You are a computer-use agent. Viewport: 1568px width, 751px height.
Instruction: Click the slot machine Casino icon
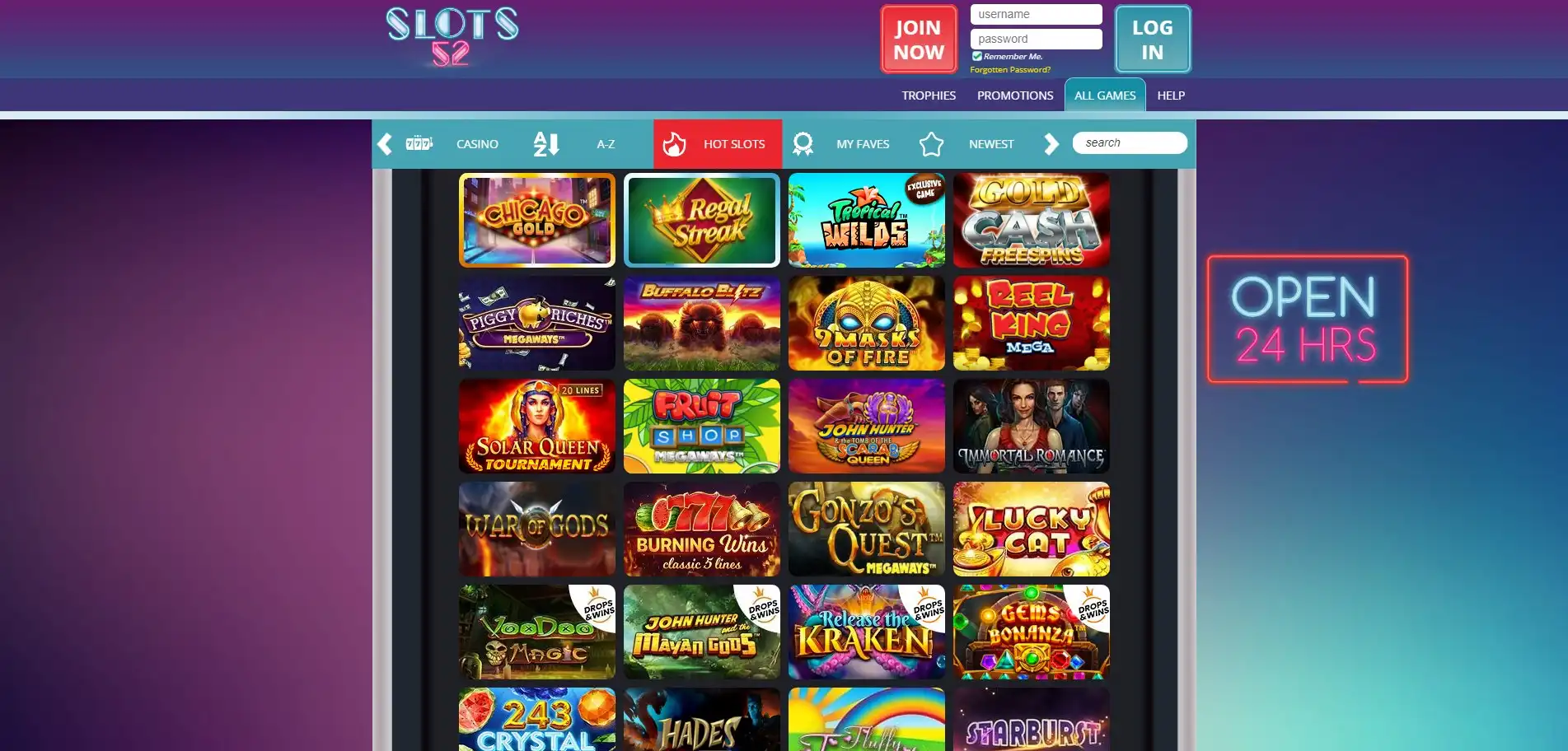[x=419, y=143]
